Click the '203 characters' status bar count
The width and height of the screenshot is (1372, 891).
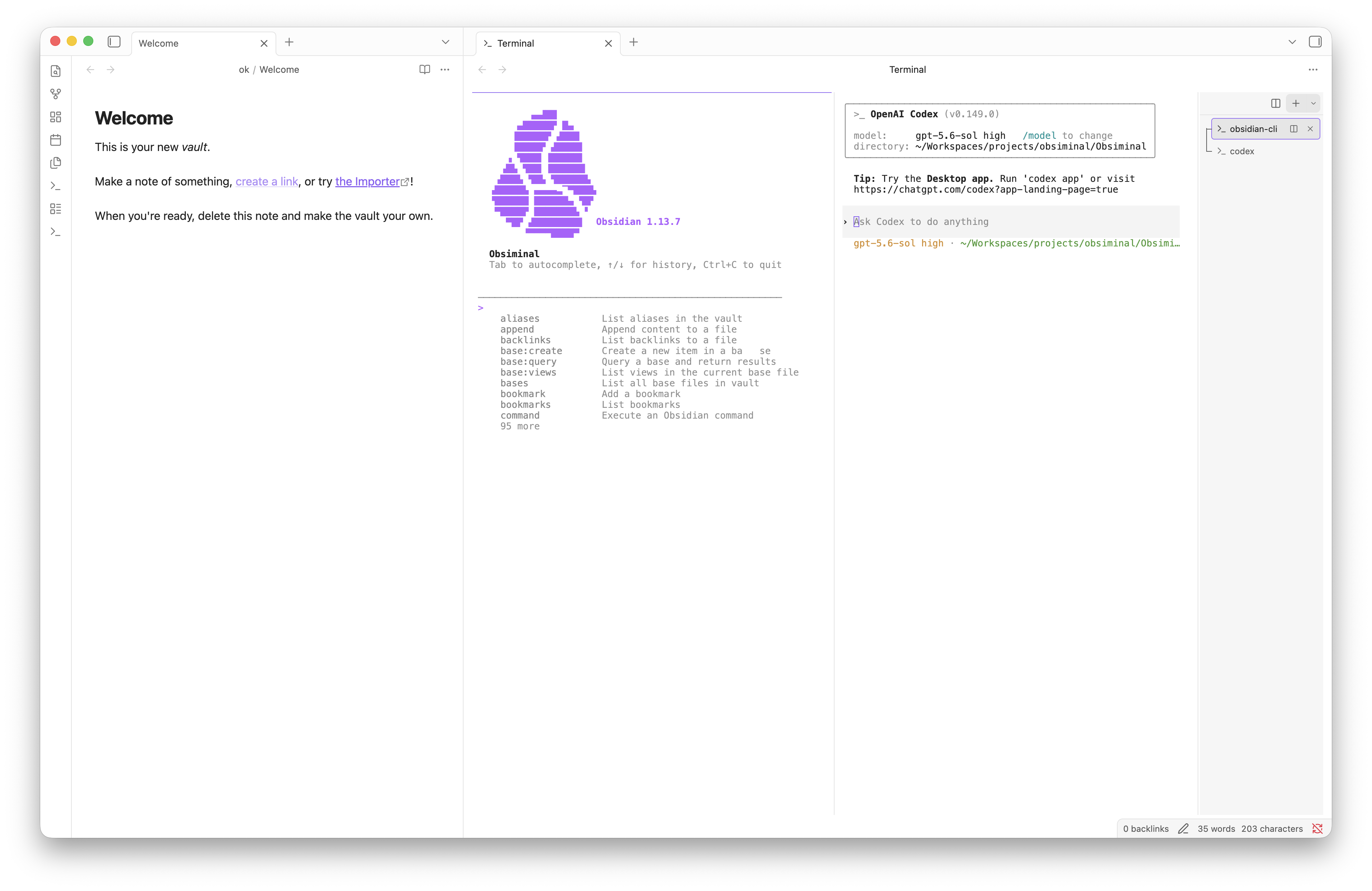point(1272,829)
